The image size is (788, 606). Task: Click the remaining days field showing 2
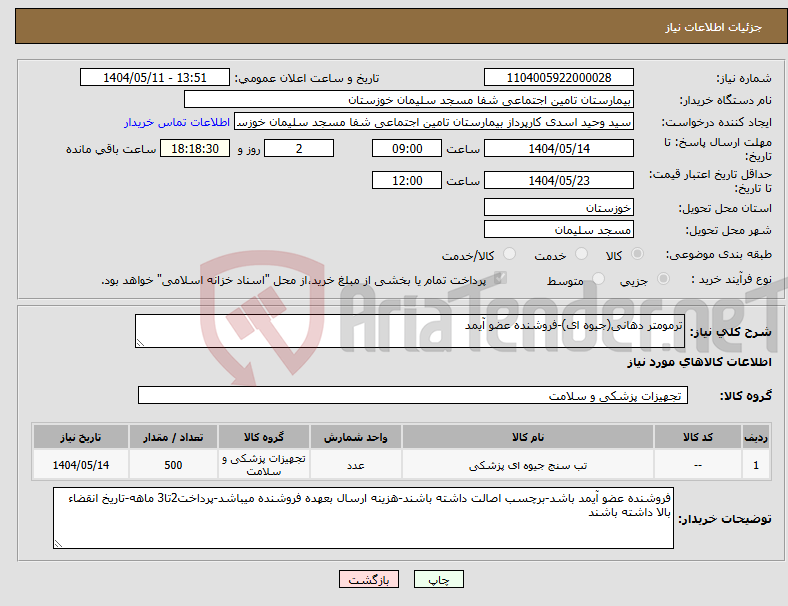pyautogui.click(x=299, y=148)
